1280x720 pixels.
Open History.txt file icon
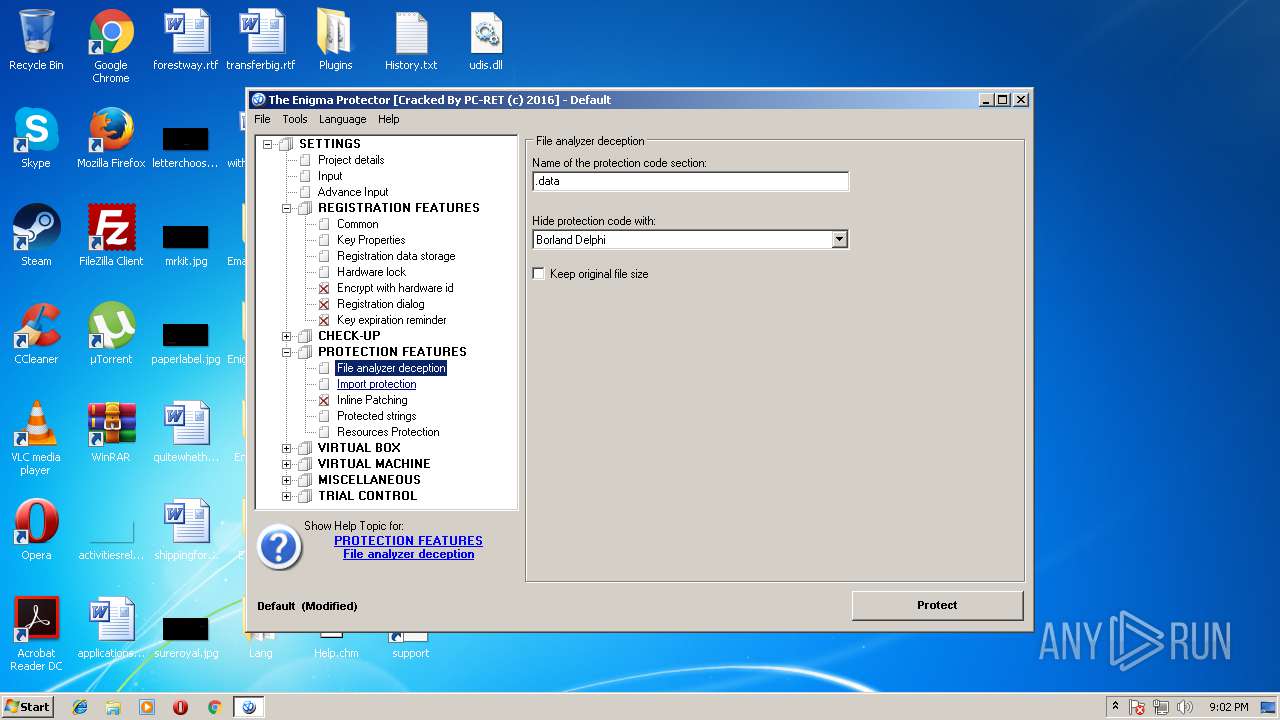point(411,40)
